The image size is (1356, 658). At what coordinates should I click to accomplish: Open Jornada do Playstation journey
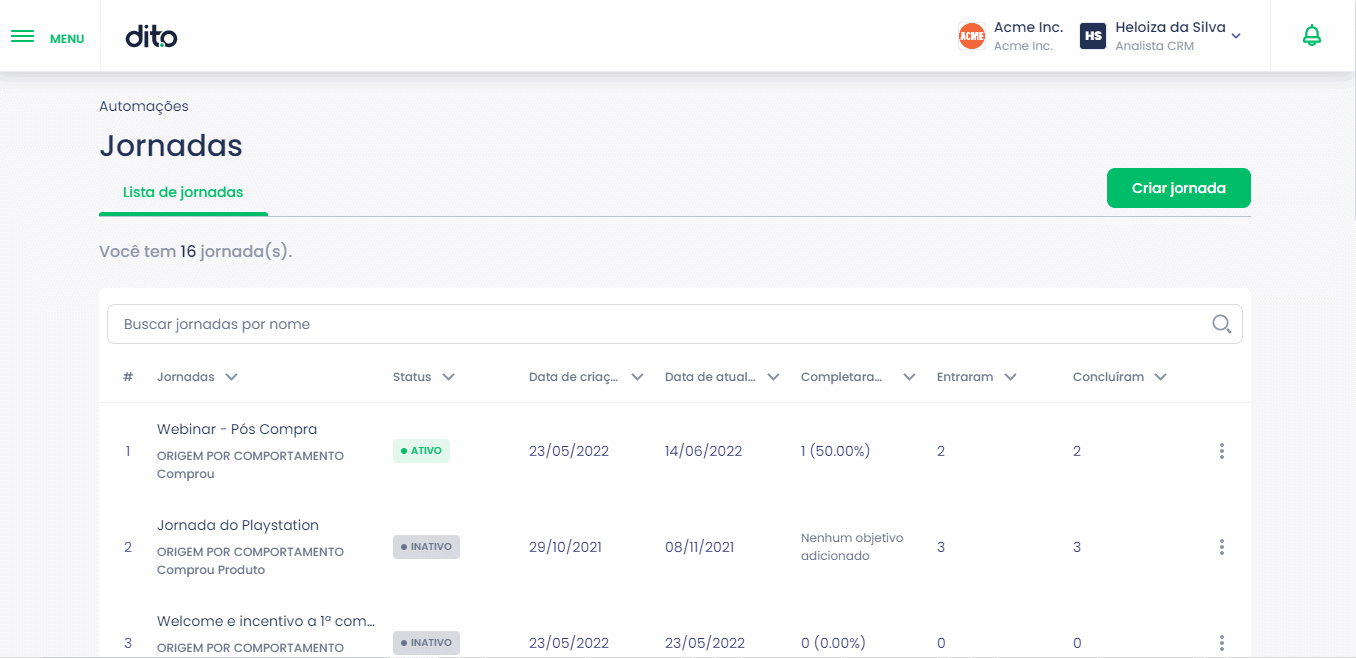238,525
